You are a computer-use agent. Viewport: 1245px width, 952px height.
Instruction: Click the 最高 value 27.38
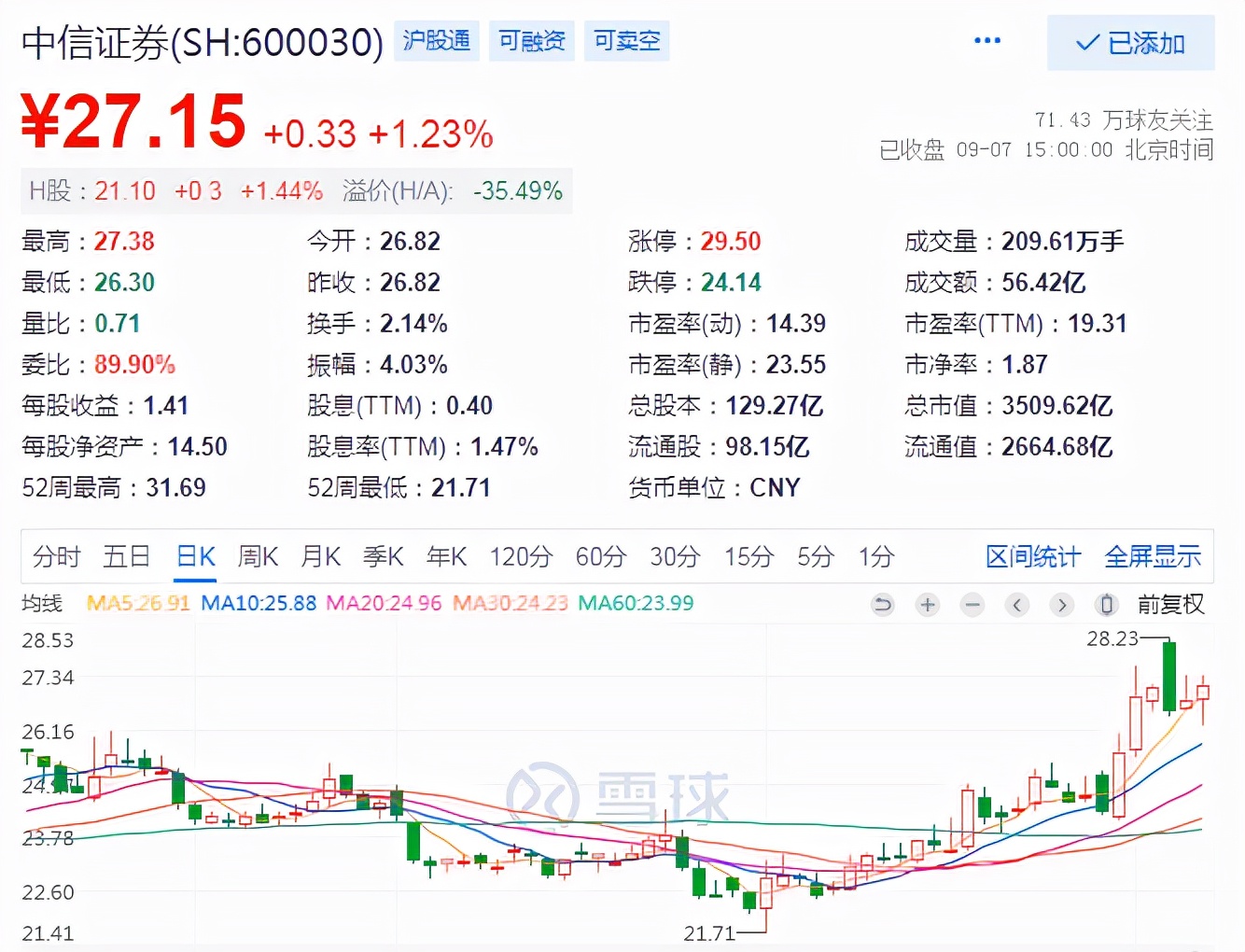(124, 242)
